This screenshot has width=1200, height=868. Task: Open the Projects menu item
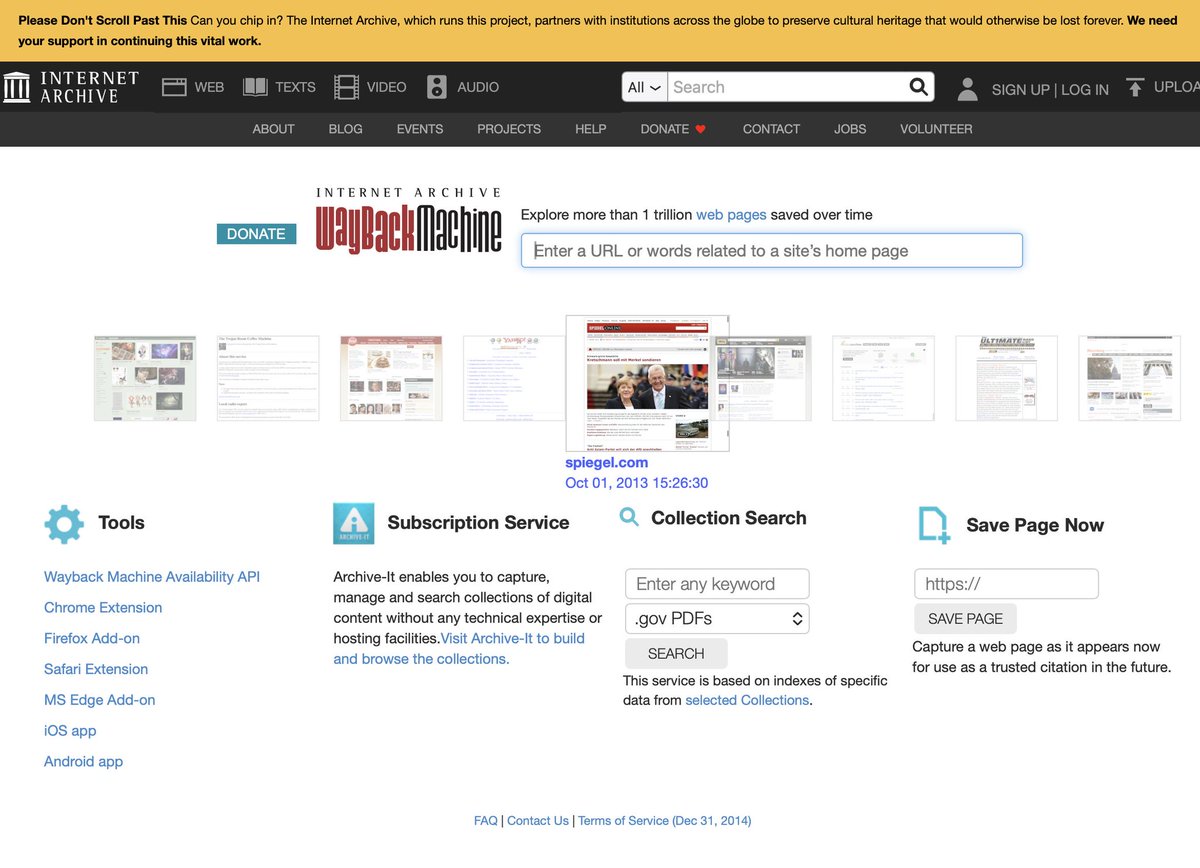[x=509, y=129]
